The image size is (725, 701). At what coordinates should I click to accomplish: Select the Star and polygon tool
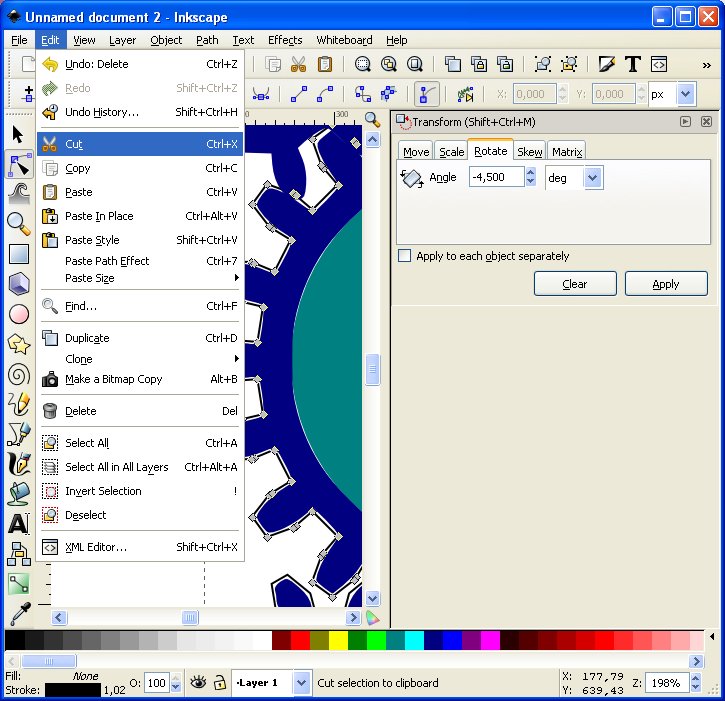pos(18,344)
